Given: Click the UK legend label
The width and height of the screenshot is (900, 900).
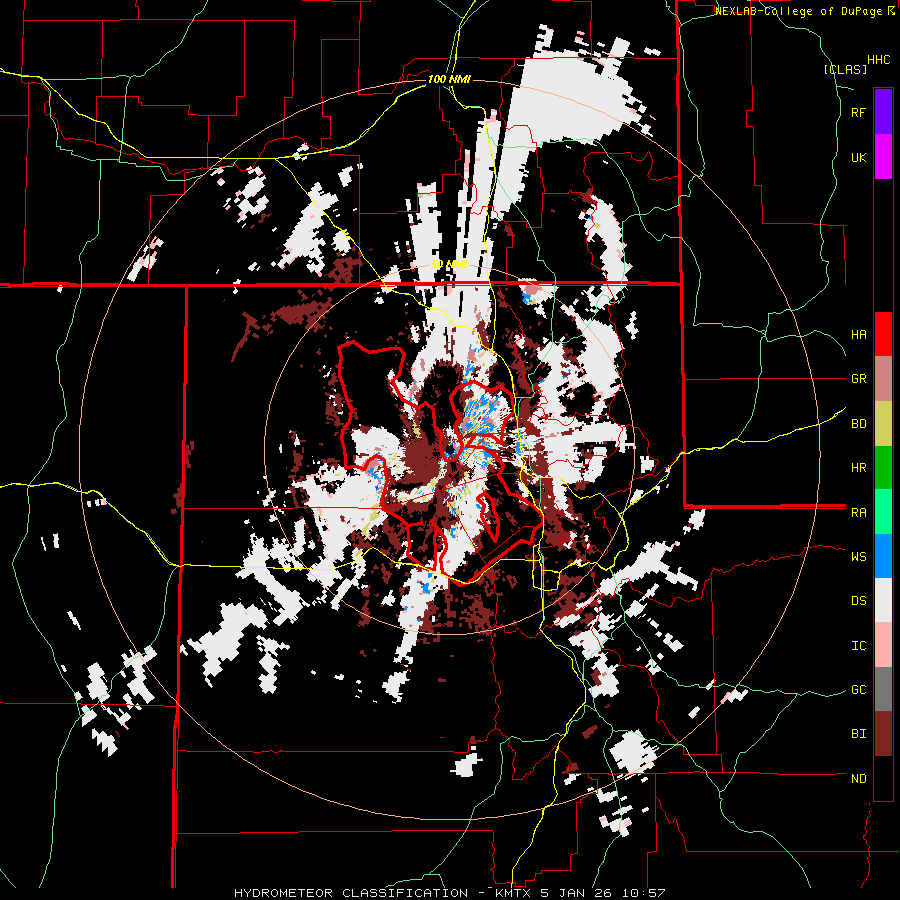Looking at the screenshot, I should 858,157.
